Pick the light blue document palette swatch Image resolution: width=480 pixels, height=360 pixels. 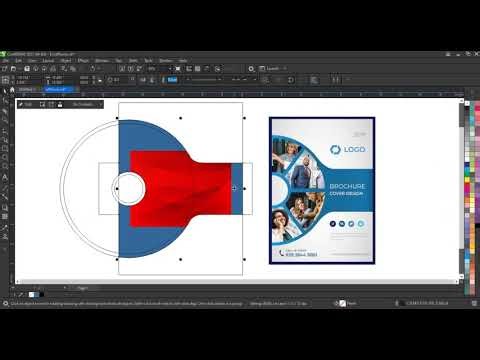click(x=37, y=295)
